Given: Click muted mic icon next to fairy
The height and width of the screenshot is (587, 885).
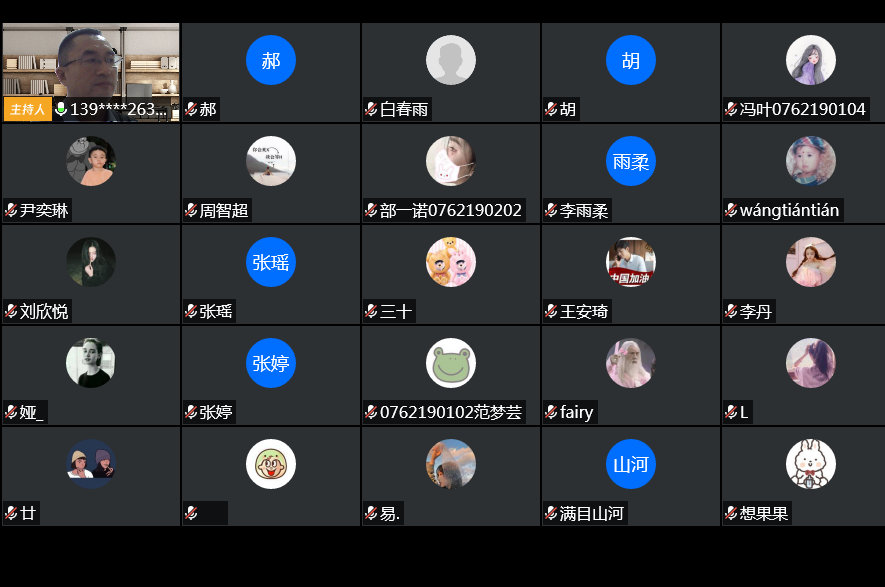Looking at the screenshot, I should [551, 412].
